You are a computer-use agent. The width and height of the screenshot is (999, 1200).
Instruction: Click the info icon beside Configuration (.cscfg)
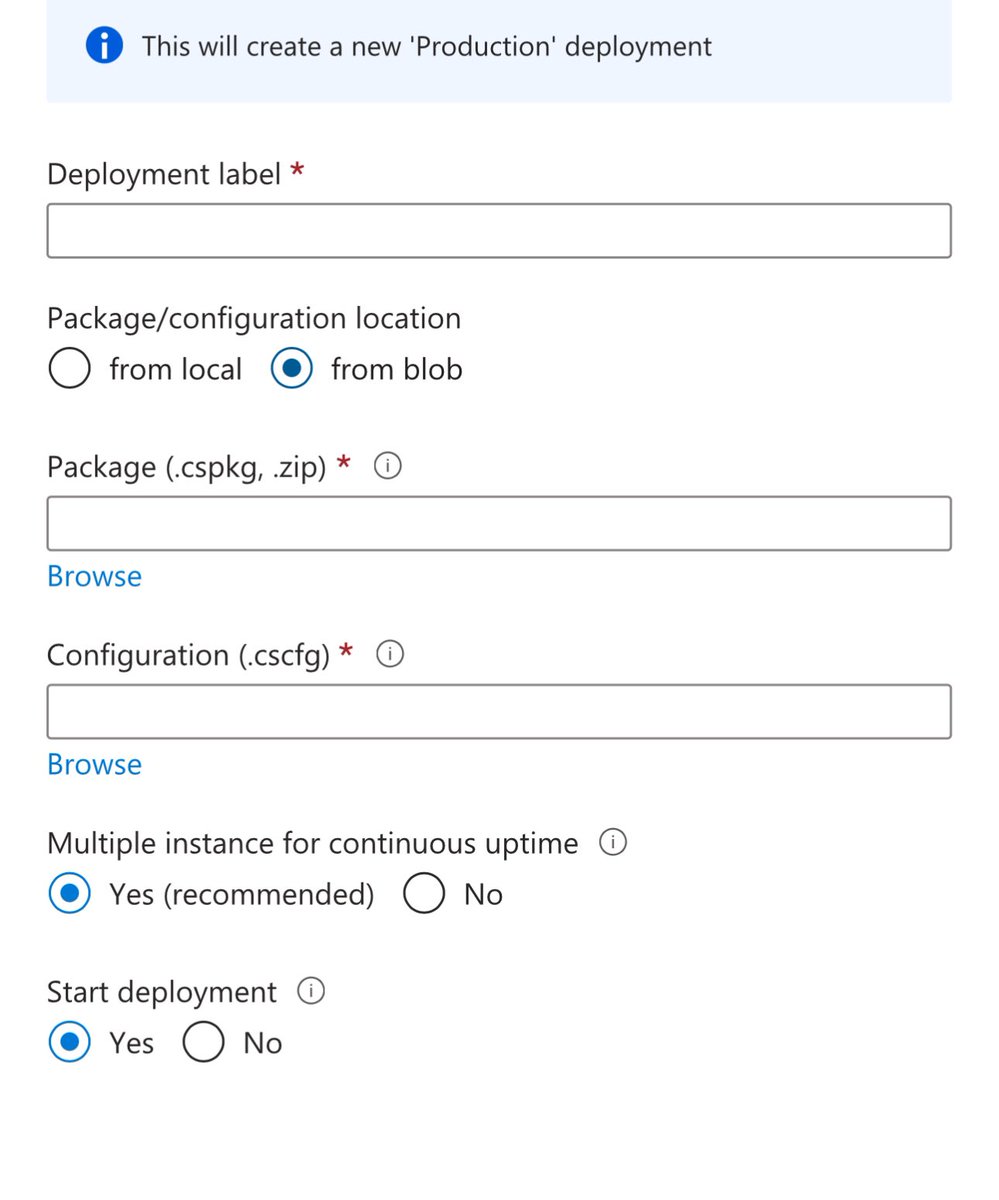390,654
